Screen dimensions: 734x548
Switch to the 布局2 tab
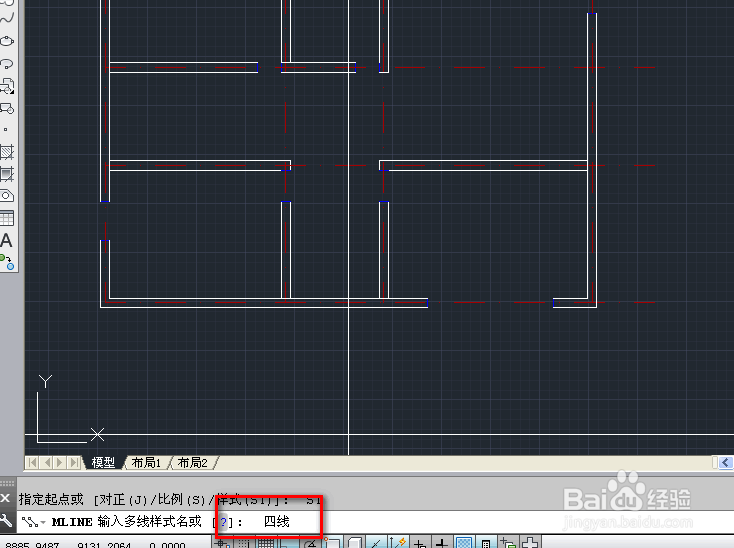tap(192, 463)
